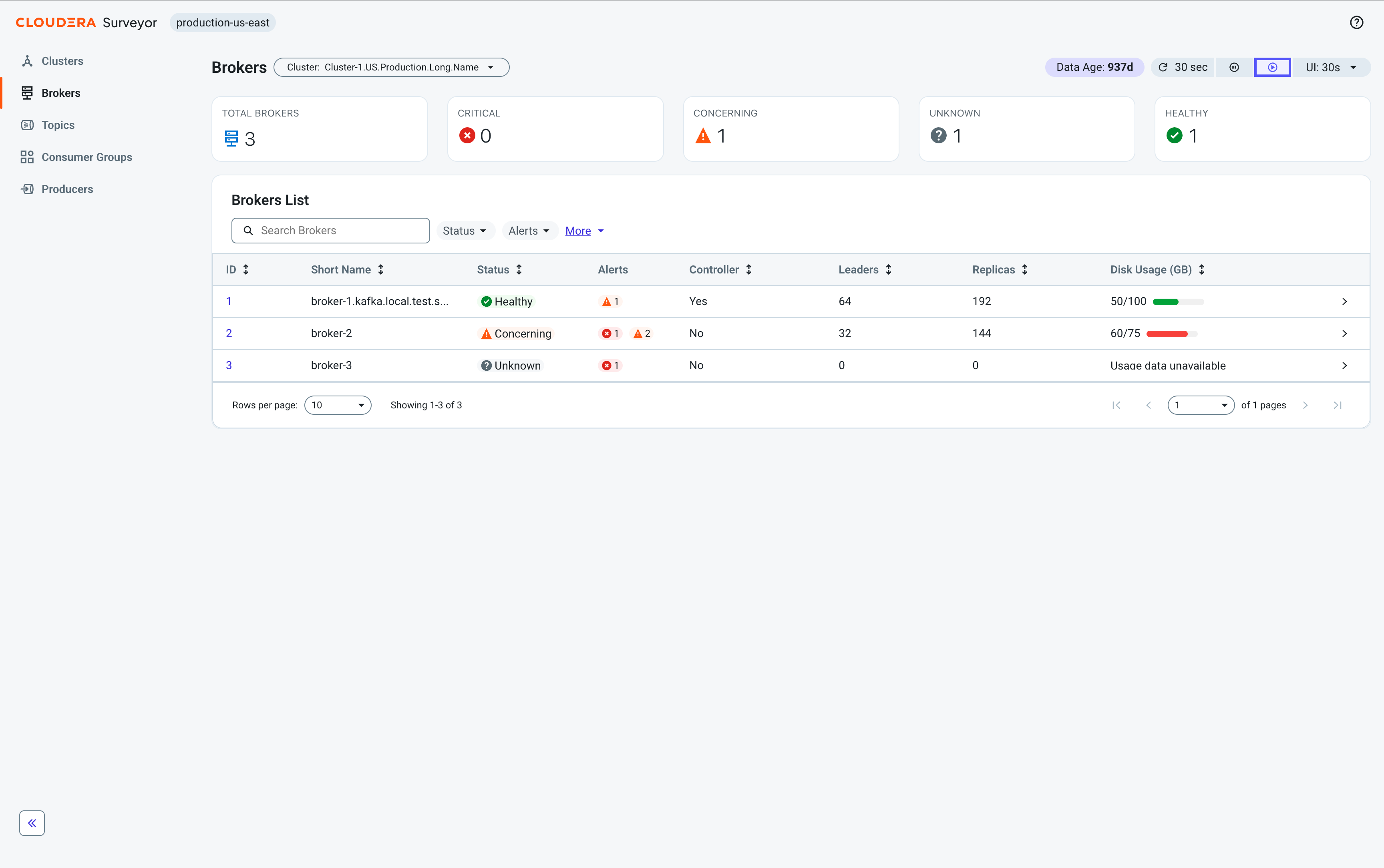
Task: Collapse the sidebar with double-chevron icon
Action: coord(32,823)
